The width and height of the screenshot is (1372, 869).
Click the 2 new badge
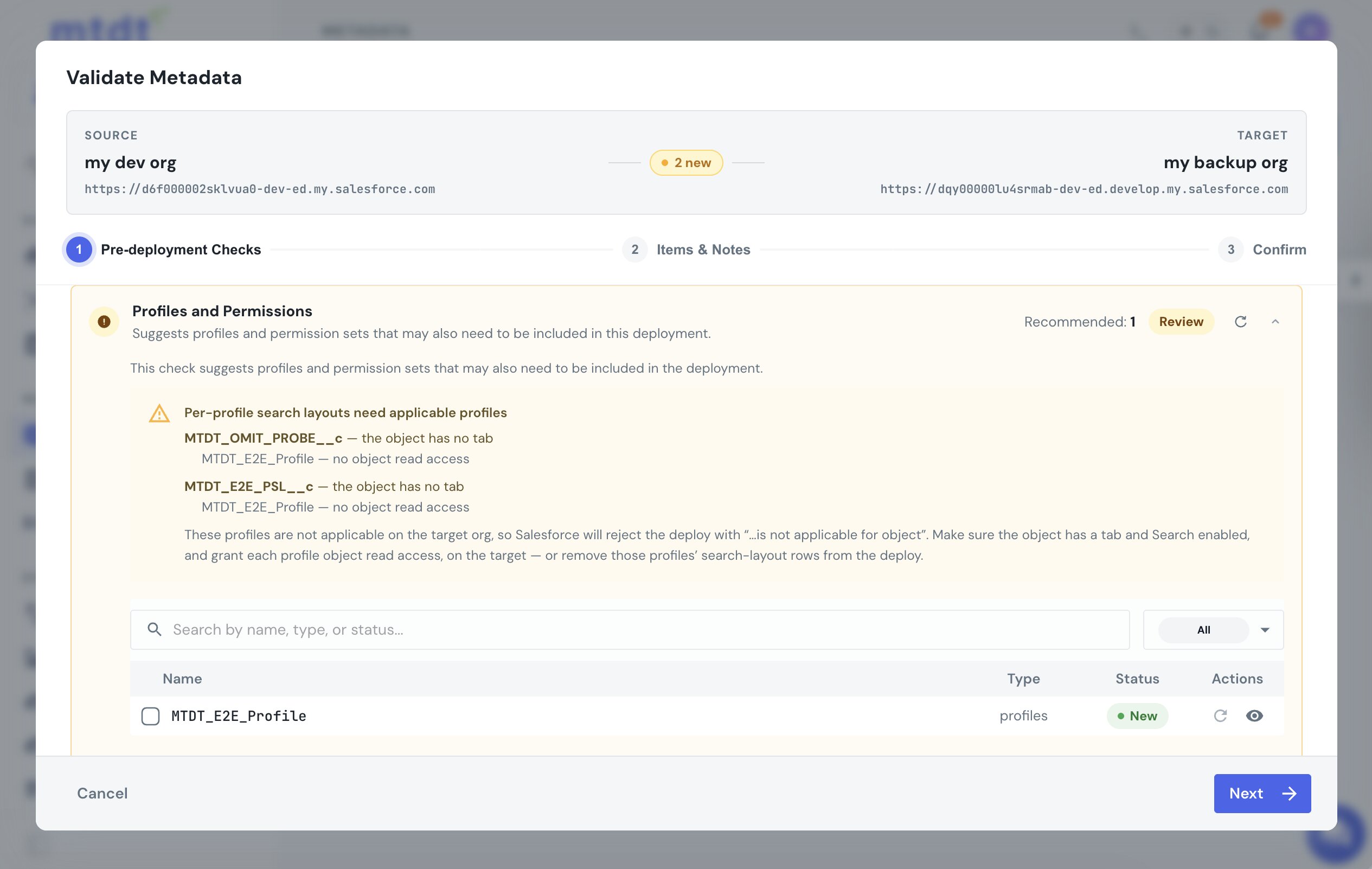click(x=686, y=163)
